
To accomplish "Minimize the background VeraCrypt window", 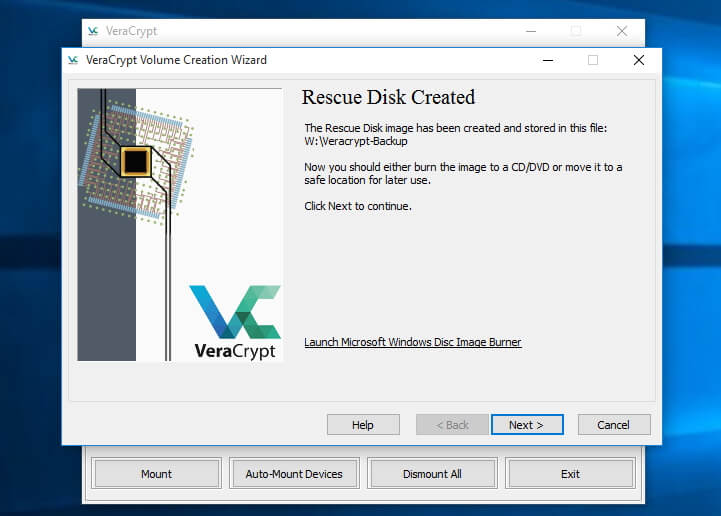I will [x=531, y=31].
